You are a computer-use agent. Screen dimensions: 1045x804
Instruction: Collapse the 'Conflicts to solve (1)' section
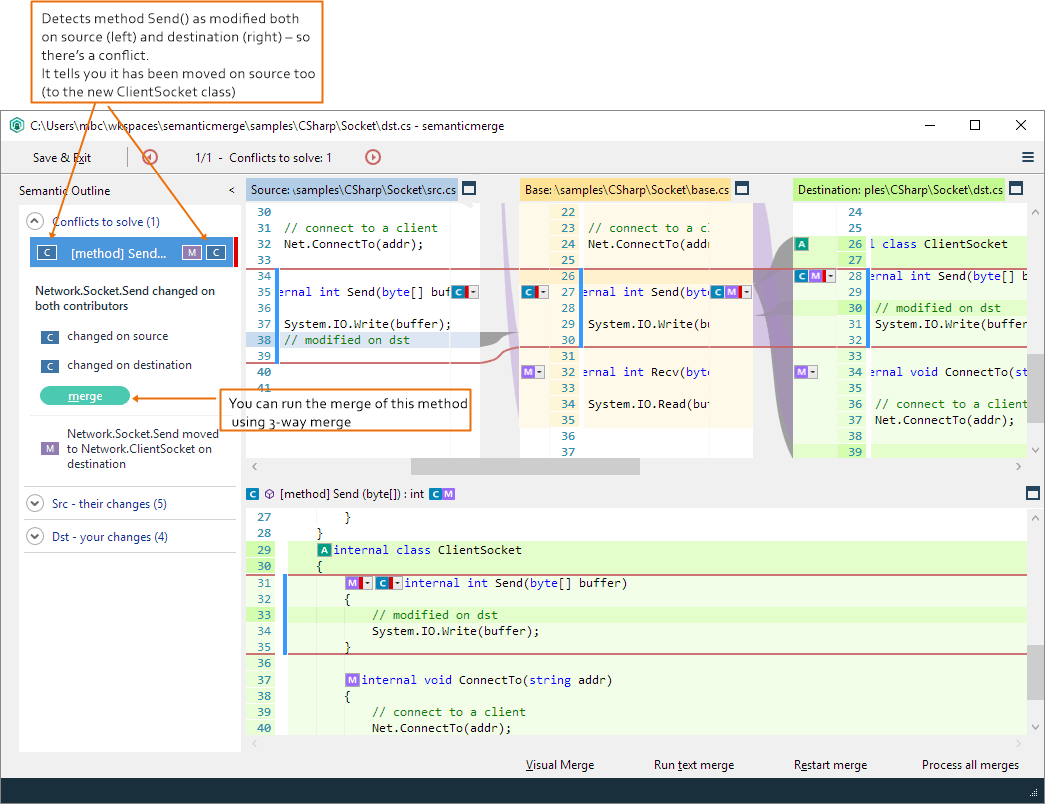[35, 221]
